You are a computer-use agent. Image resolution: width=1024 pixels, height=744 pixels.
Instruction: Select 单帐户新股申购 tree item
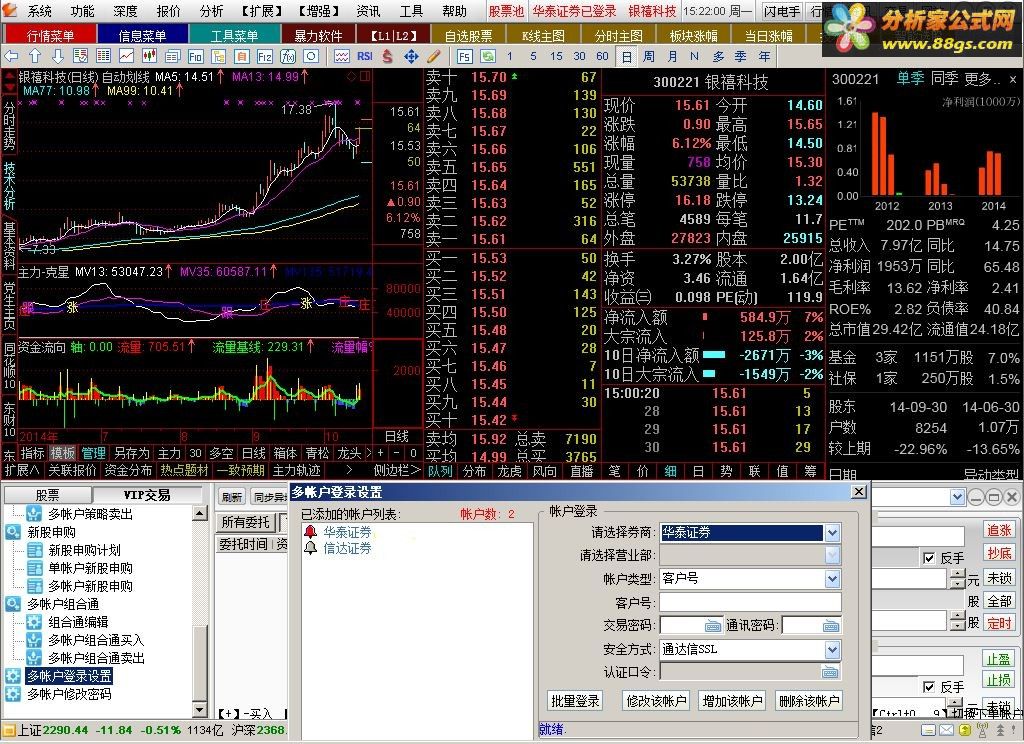click(90, 568)
